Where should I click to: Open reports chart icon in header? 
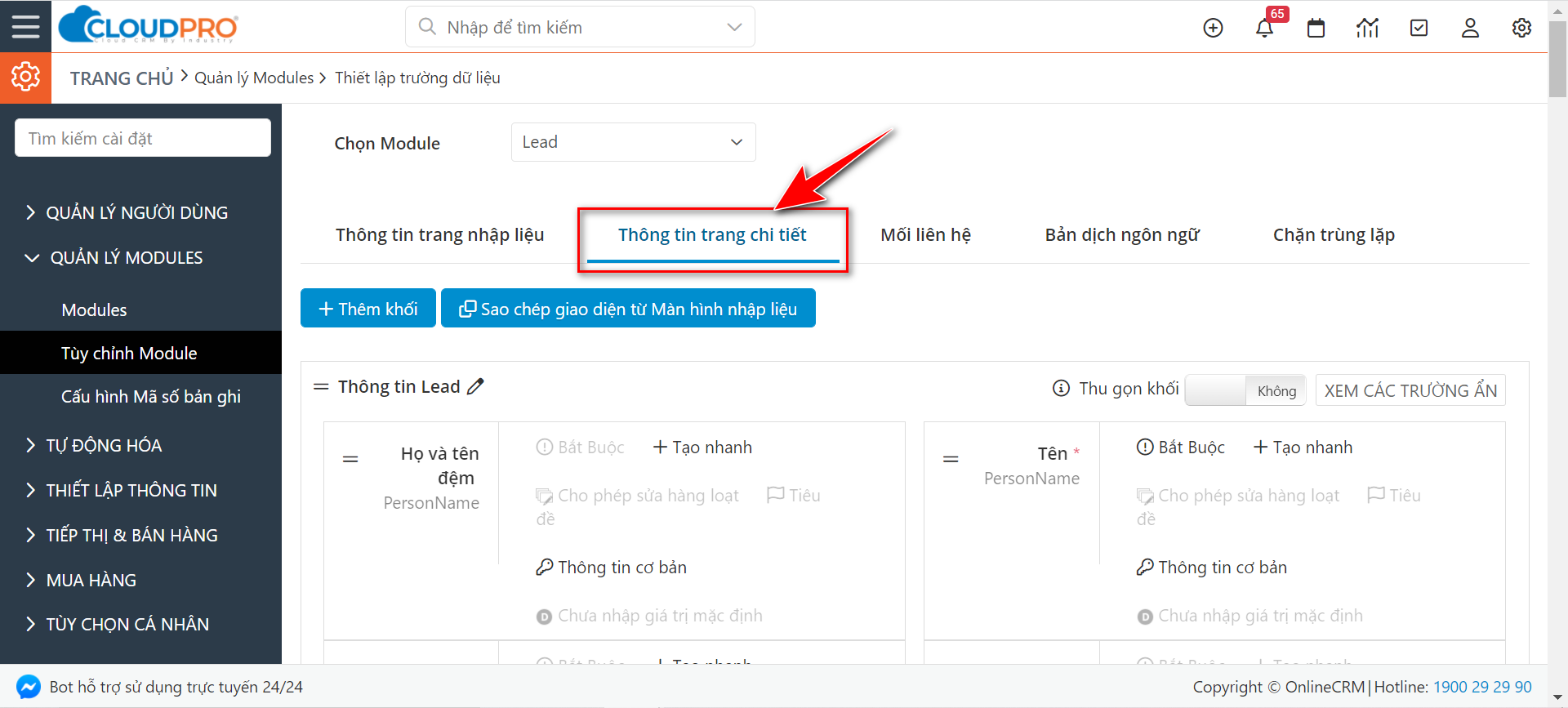(1368, 28)
